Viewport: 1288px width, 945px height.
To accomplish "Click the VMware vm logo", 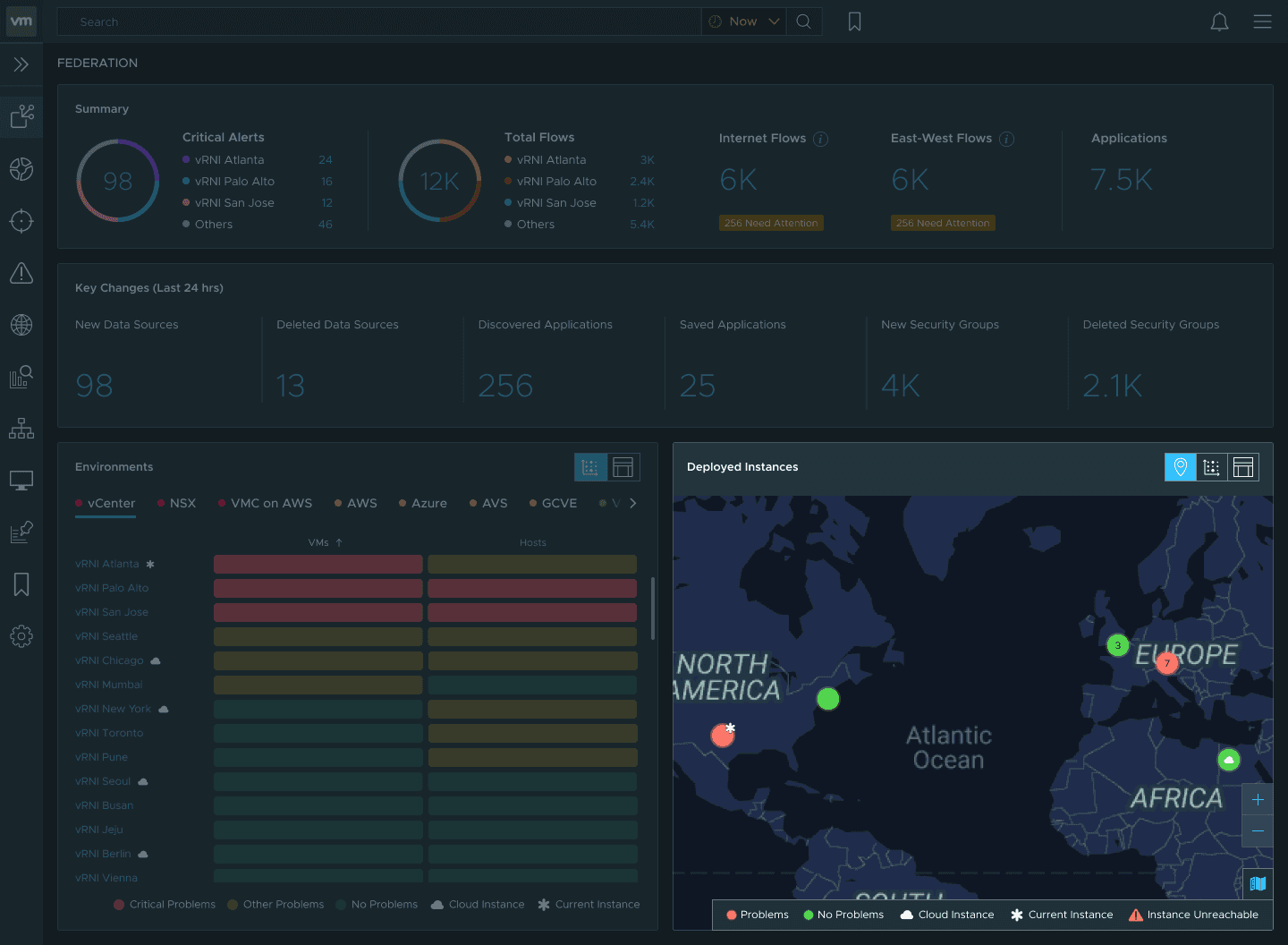I will point(21,21).
